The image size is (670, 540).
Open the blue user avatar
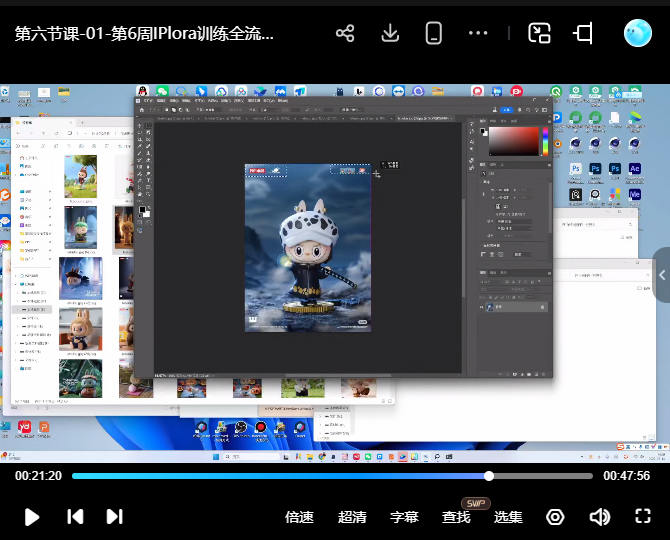(638, 33)
